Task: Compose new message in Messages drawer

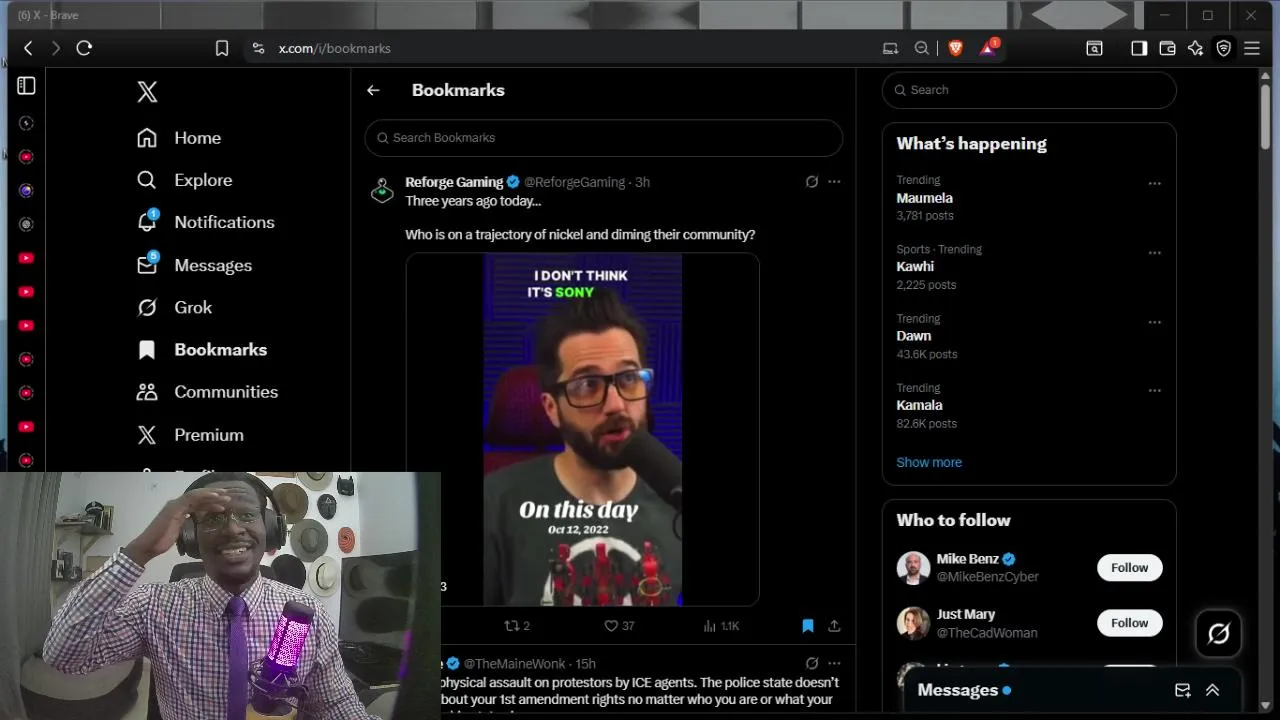Action: pyautogui.click(x=1182, y=690)
